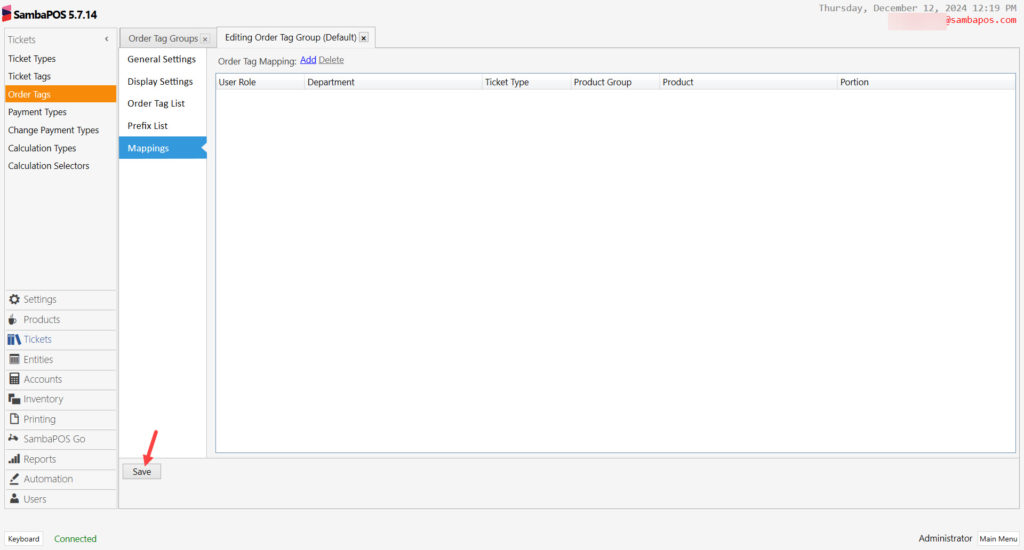Click the Portion column header
Screen dimensions: 1024x550
coord(926,82)
